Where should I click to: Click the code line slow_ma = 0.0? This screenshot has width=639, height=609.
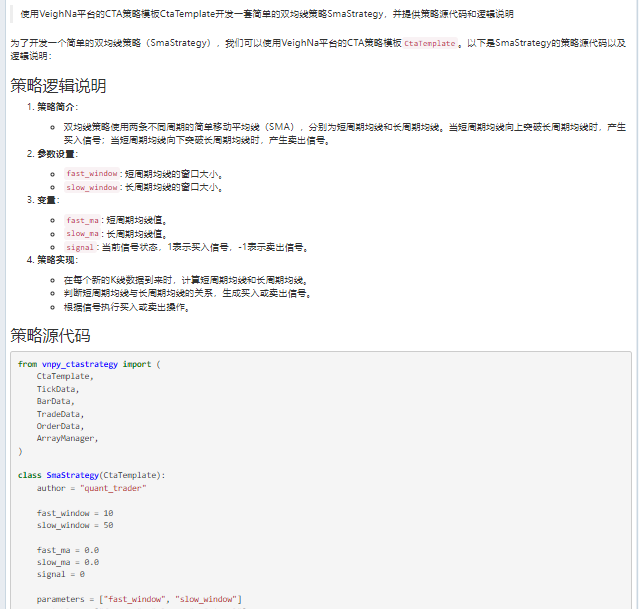[68, 563]
